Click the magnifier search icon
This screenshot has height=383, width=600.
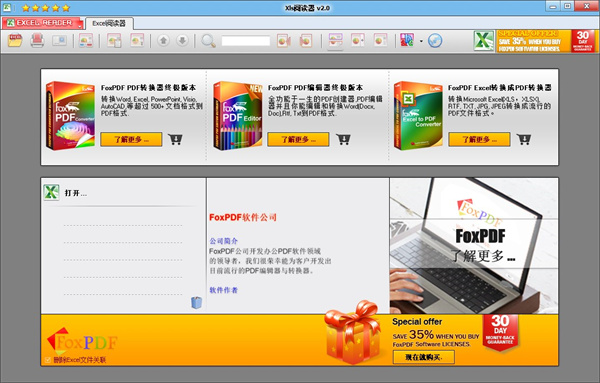[x=208, y=41]
